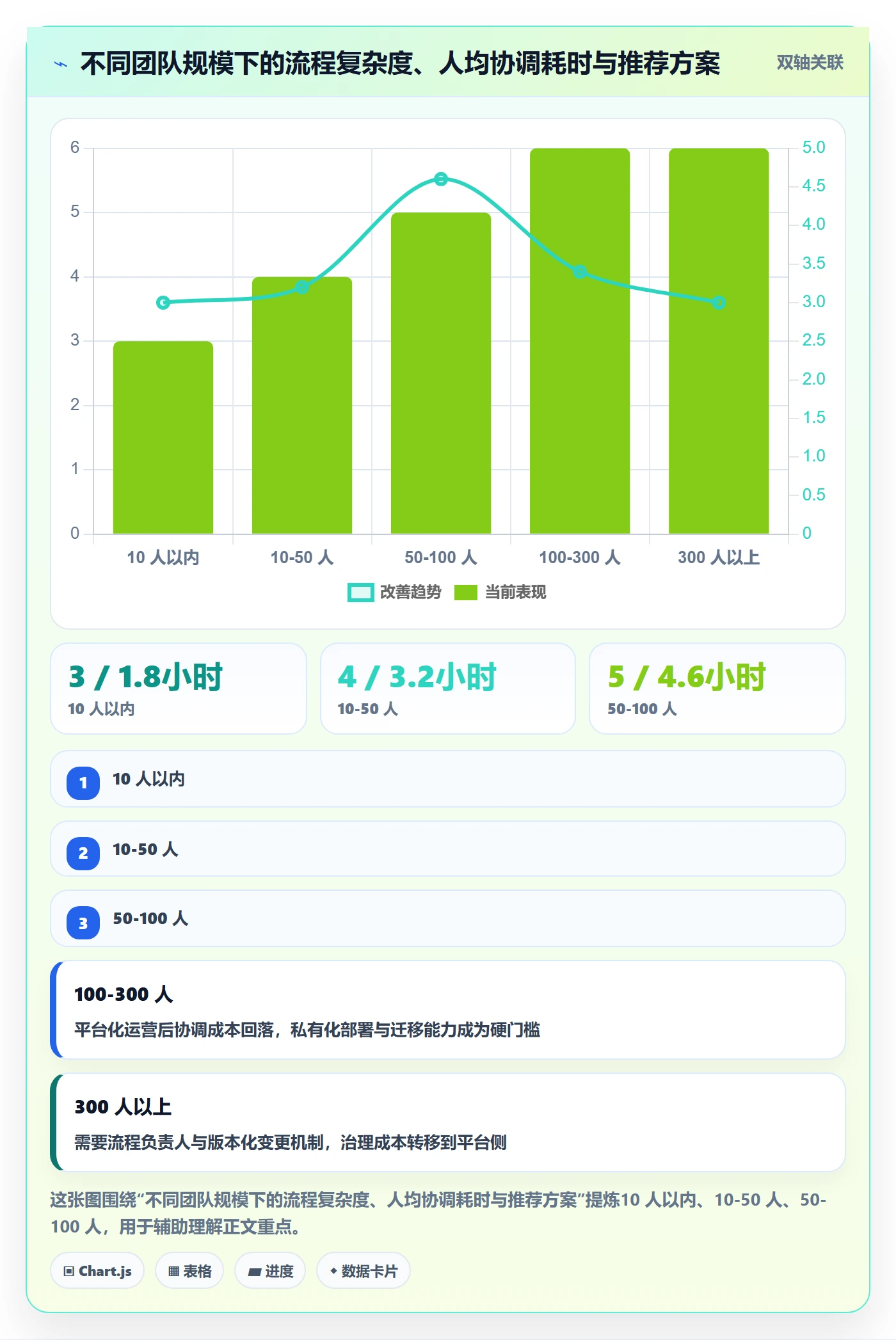Click the line point on 100-300 人 bar
This screenshot has width=896, height=1340.
pos(580,272)
